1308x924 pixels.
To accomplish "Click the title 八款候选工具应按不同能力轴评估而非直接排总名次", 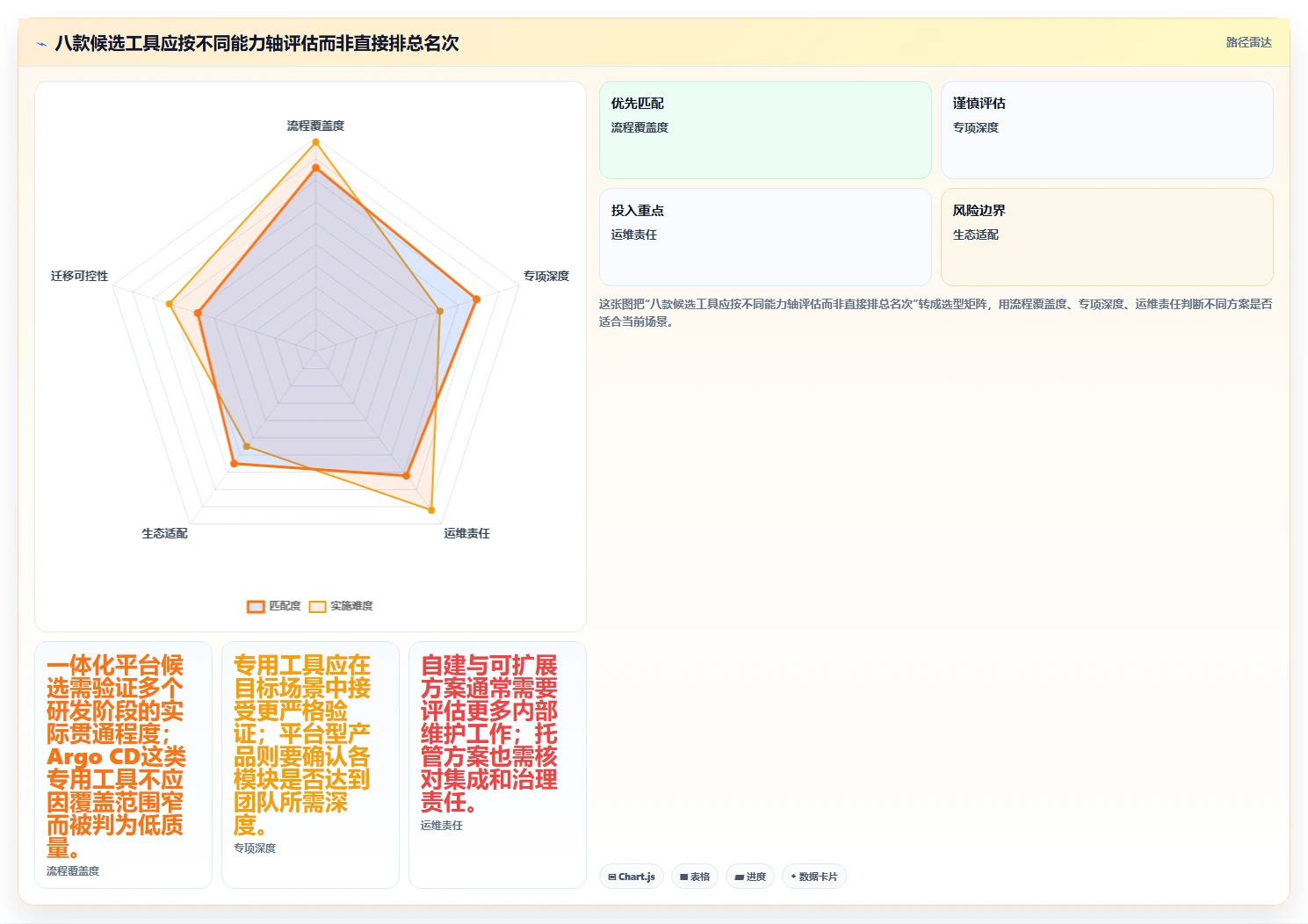I will click(257, 43).
